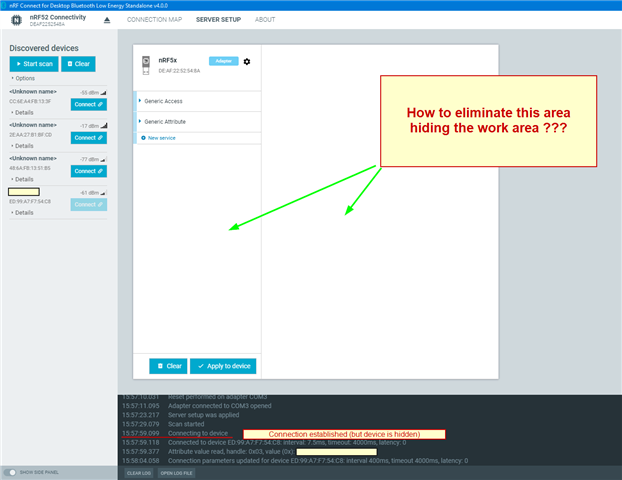Screen dimensions: 622x480
Task: Click the nRF52 chip device icon
Action: [16, 20]
